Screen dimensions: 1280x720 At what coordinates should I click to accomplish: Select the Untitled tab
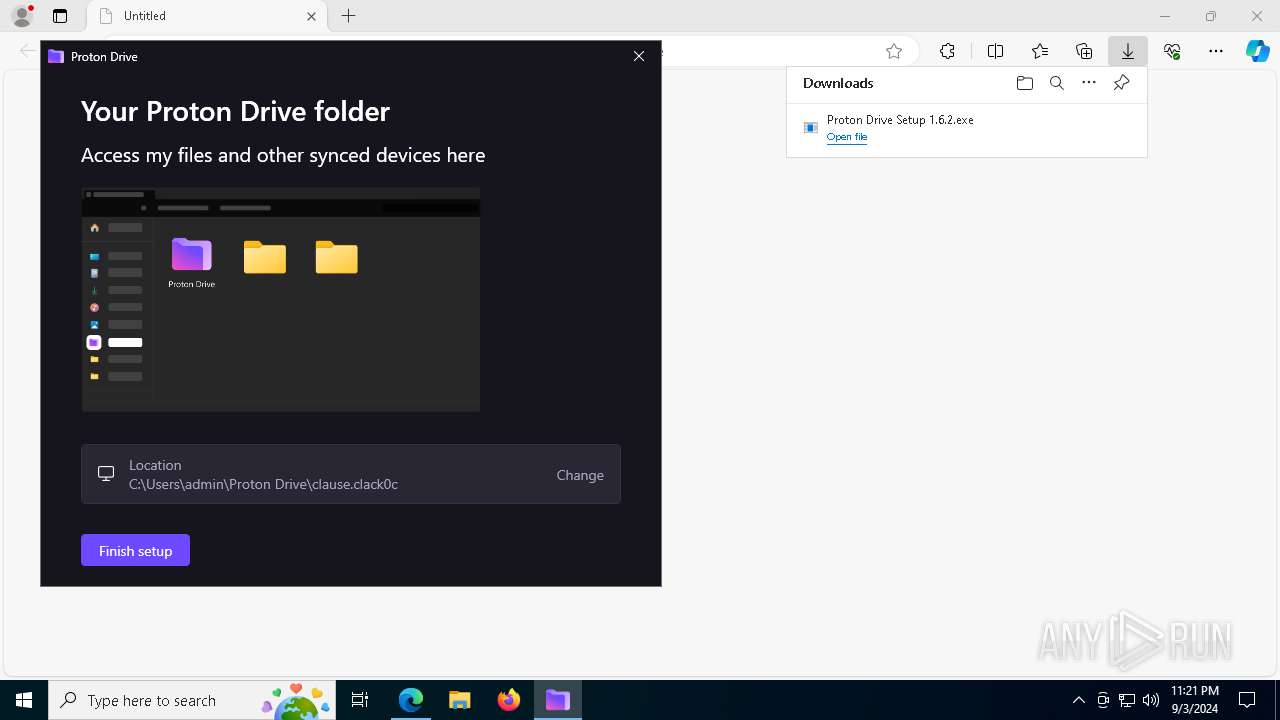207,16
